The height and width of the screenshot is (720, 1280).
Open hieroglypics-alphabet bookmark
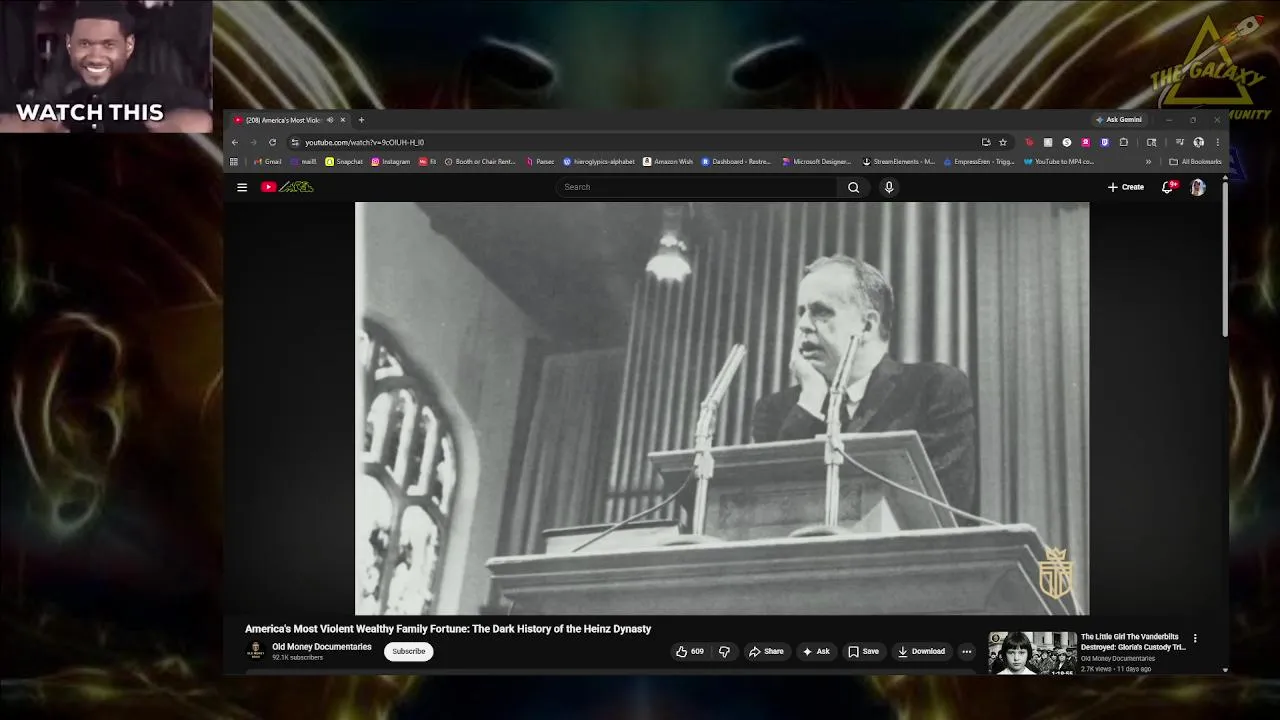coord(599,161)
